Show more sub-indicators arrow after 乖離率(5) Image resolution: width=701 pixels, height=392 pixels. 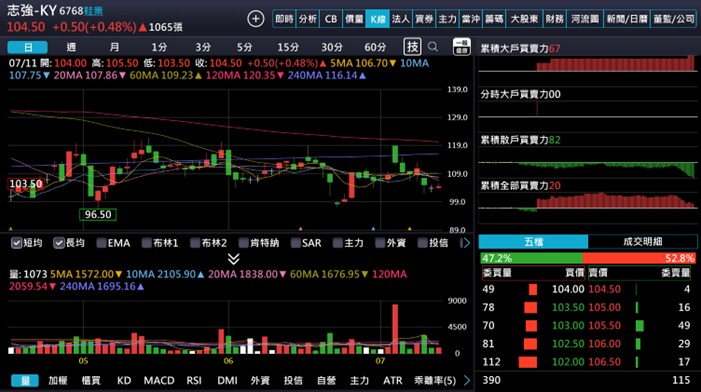[x=467, y=380]
